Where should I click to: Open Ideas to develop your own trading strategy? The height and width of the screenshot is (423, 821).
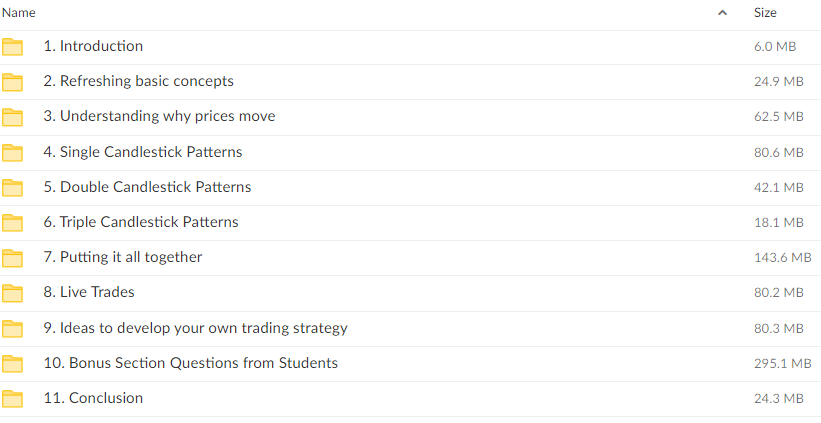195,328
